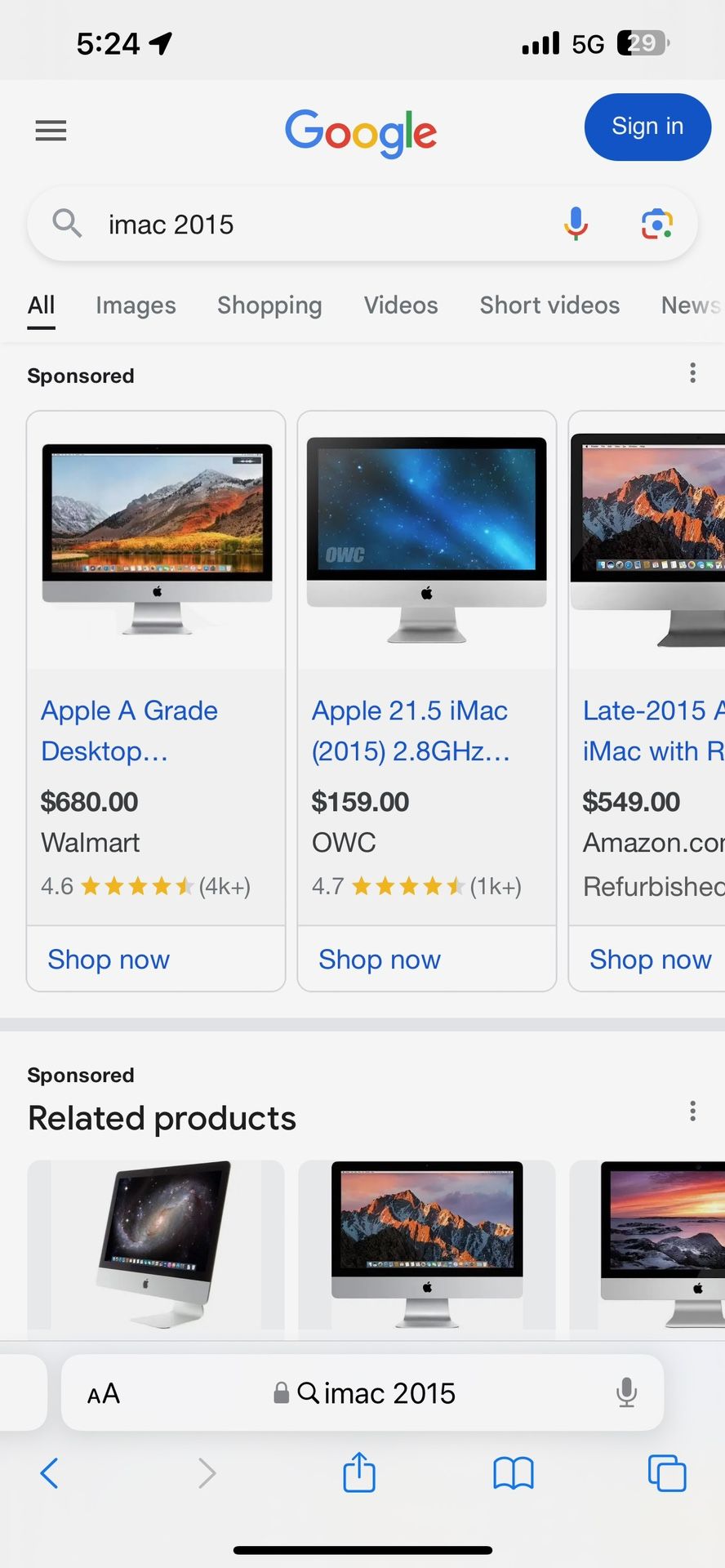The image size is (725, 1568).
Task: Tap address bar dictation microphone
Action: (x=626, y=1392)
